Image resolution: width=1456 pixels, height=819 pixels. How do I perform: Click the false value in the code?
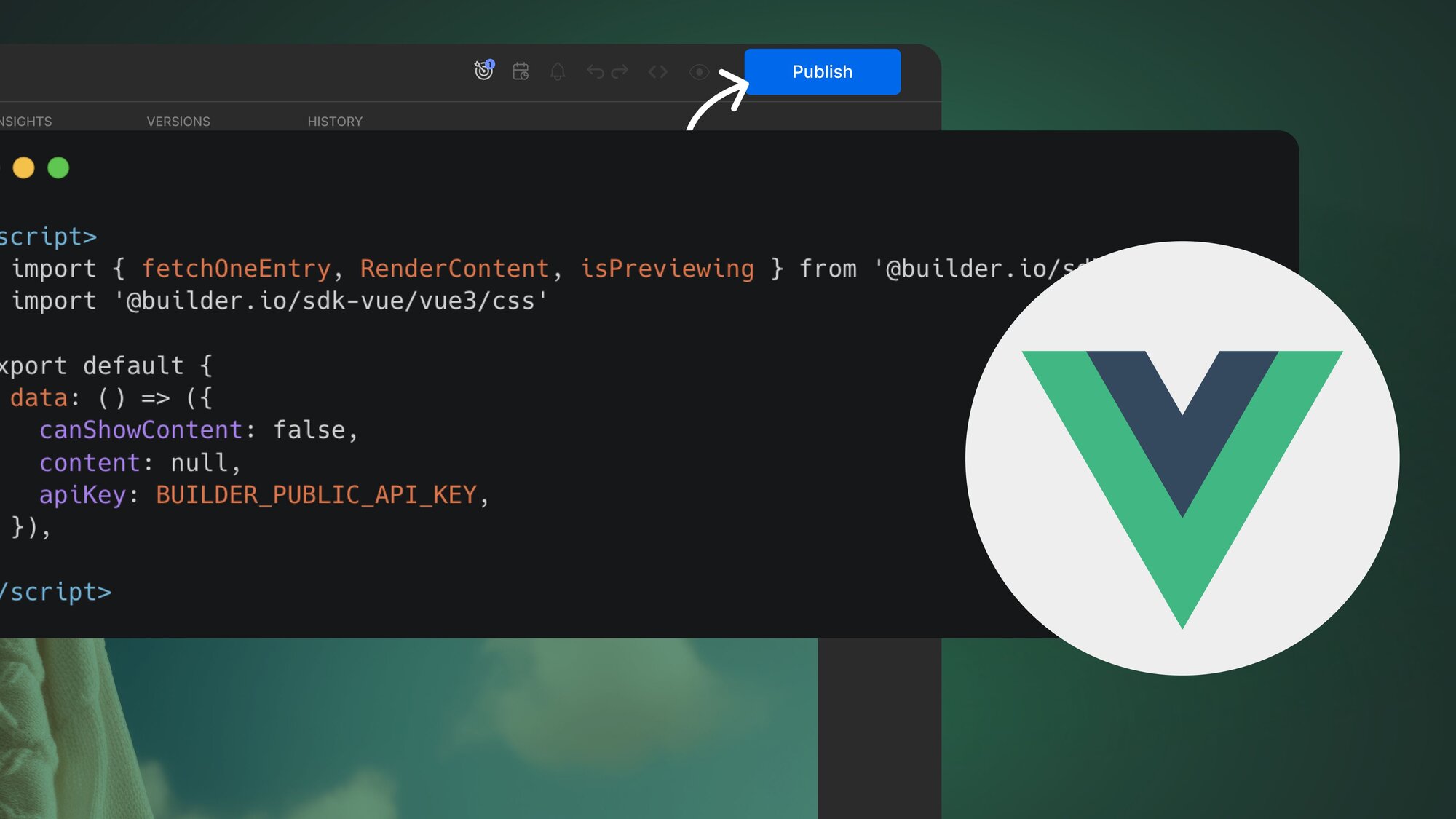point(309,430)
